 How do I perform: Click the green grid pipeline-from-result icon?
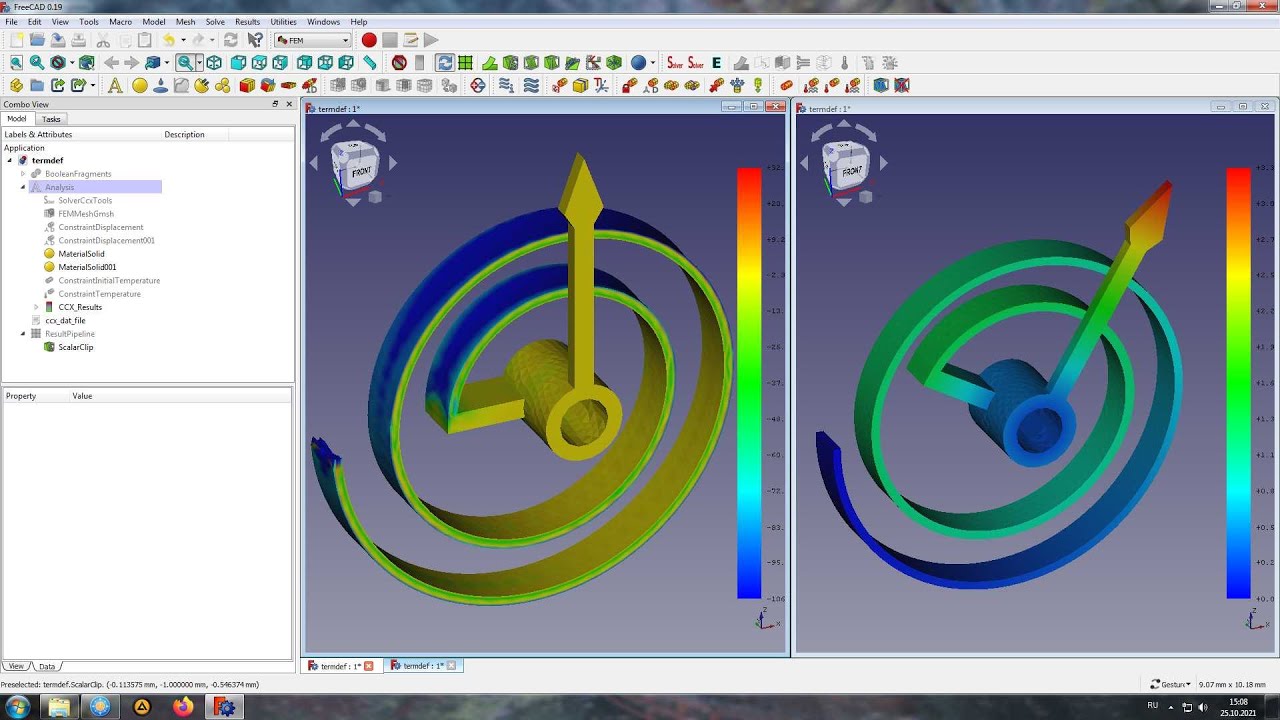coord(464,62)
